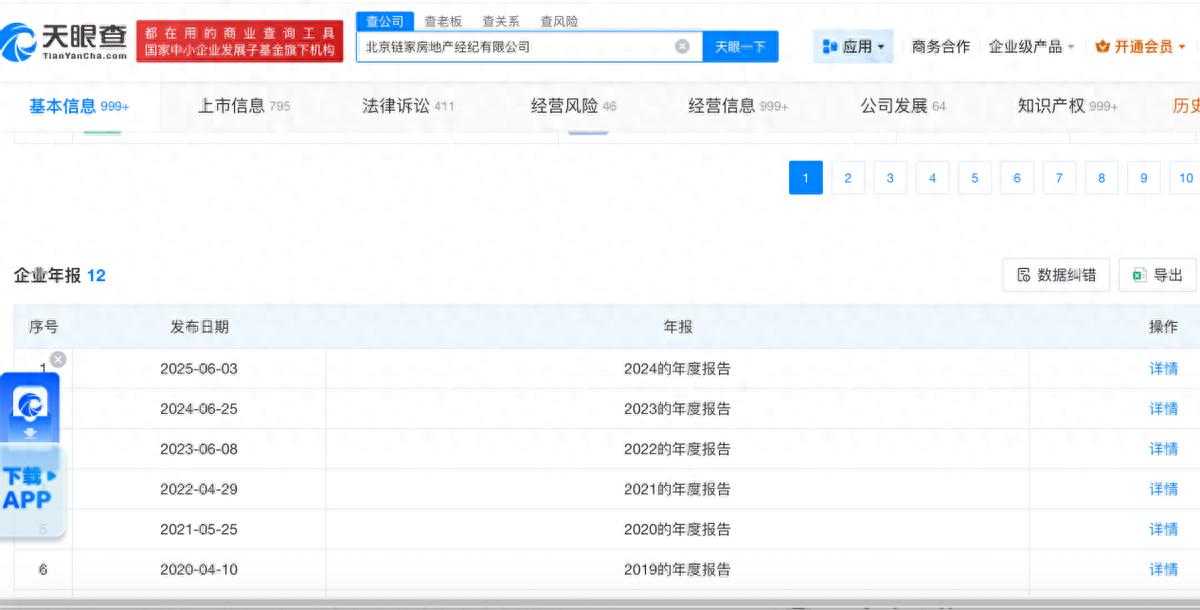Switch to the 查老板 search tab
Viewport: 1200px width, 610px height.
443,21
